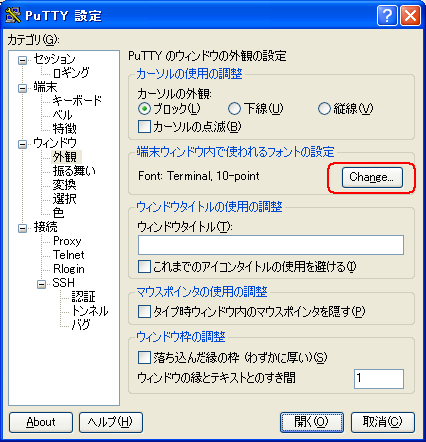Open the キーボード settings
426x442 pixels.
tap(77, 101)
